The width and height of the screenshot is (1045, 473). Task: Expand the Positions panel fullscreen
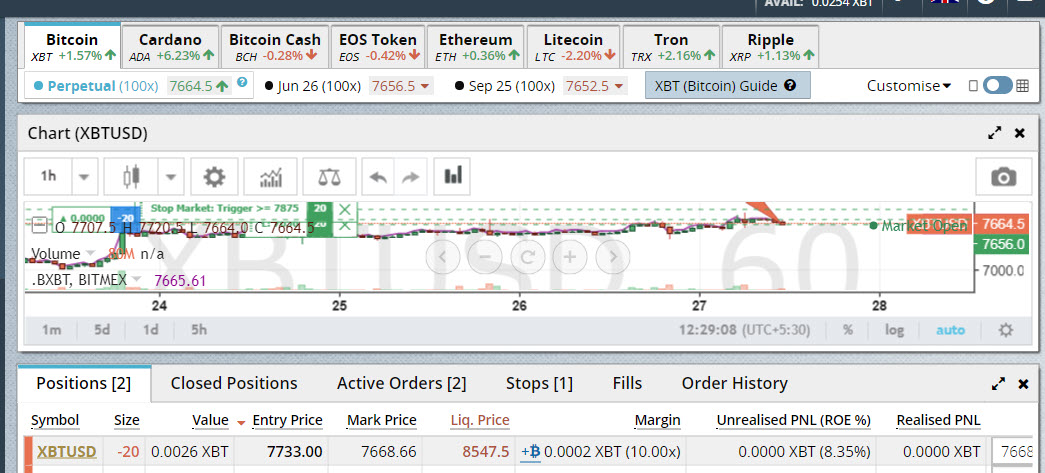coord(998,384)
